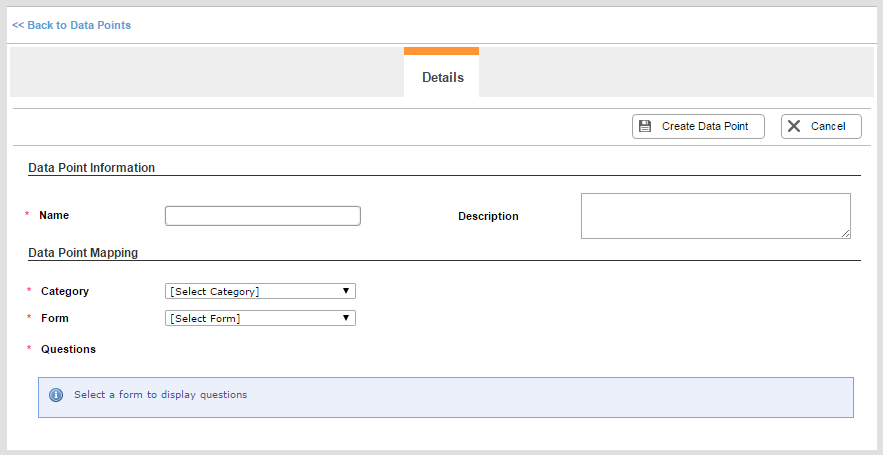The width and height of the screenshot is (883, 455).
Task: Open the Select Form dropdown
Action: [x=260, y=318]
